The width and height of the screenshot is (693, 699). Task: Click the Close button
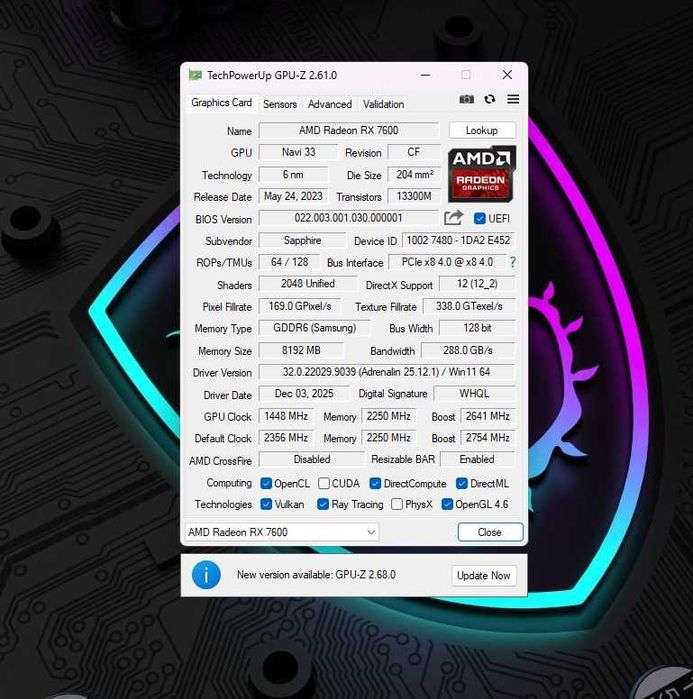tap(490, 532)
